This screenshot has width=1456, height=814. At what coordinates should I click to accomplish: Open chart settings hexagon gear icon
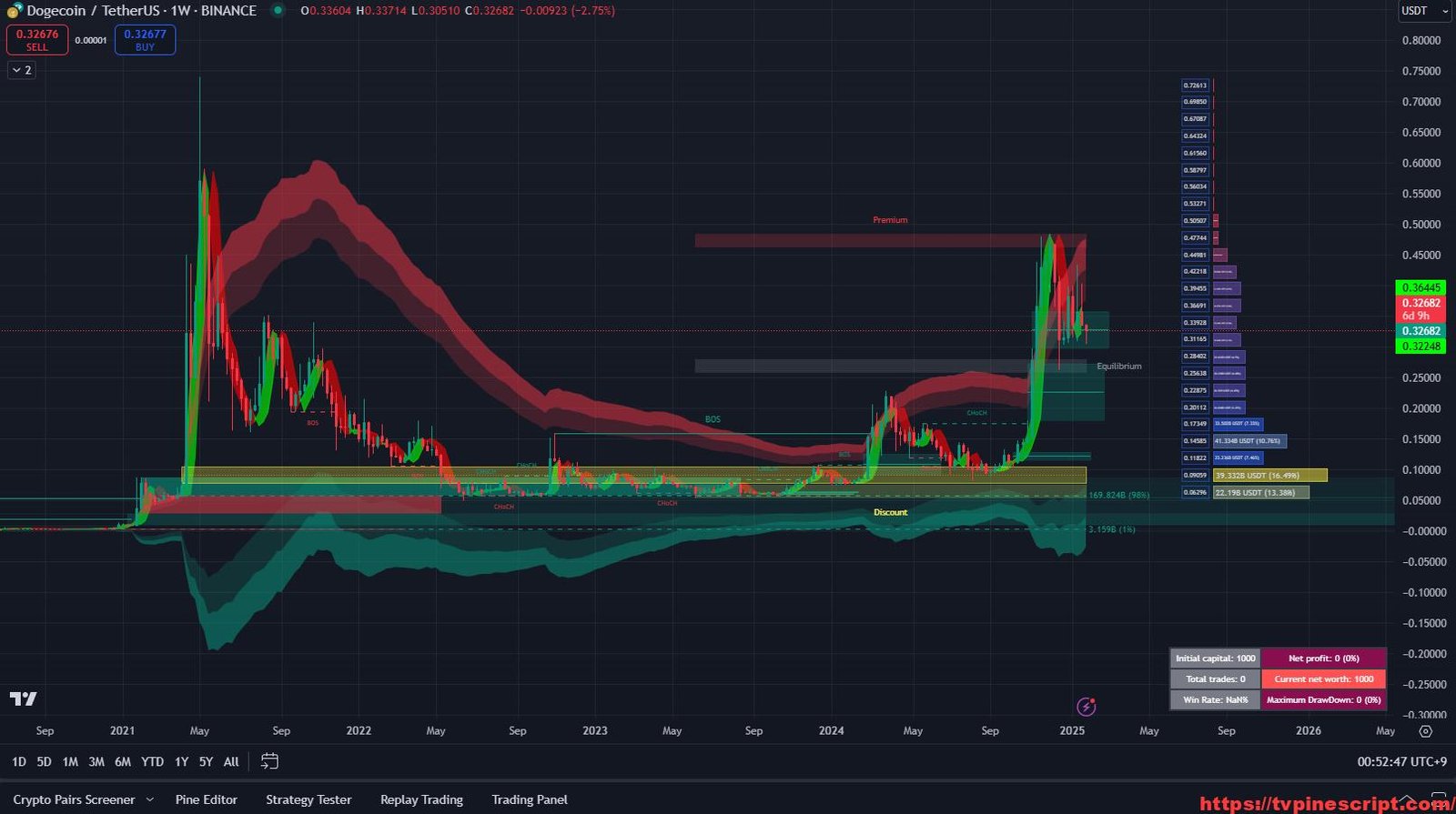1425,731
